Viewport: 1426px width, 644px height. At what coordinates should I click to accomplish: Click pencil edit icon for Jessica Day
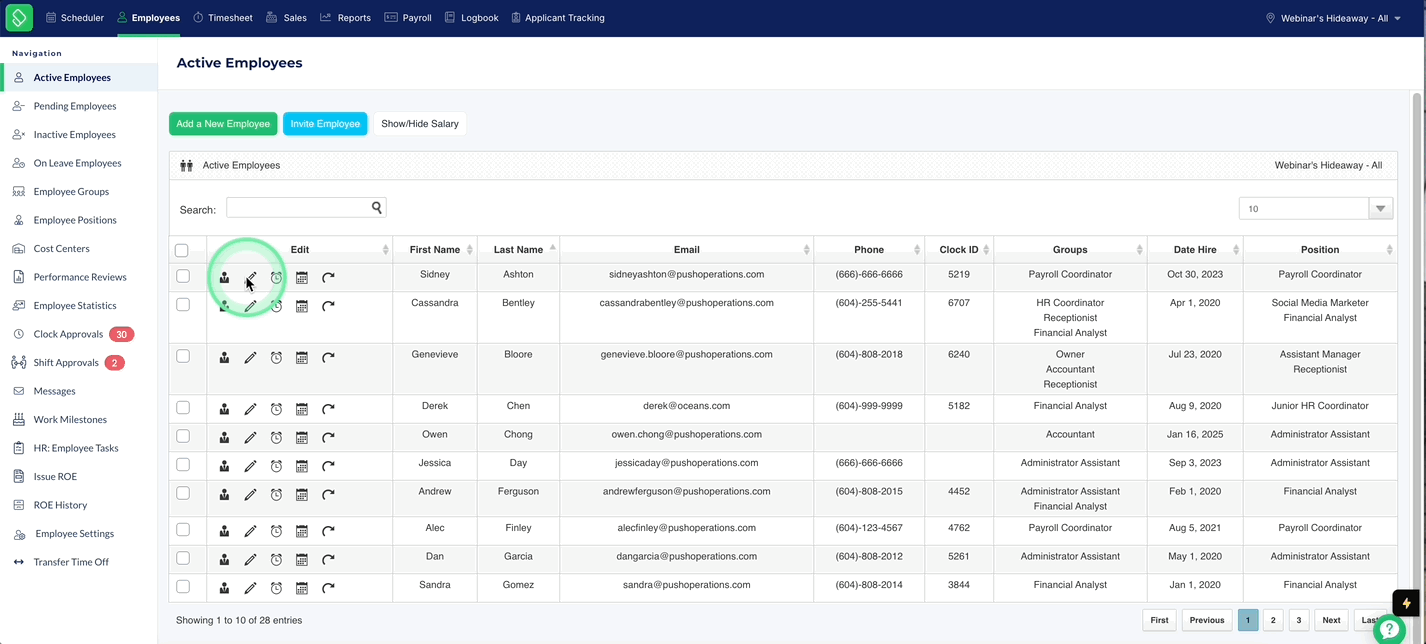250,466
